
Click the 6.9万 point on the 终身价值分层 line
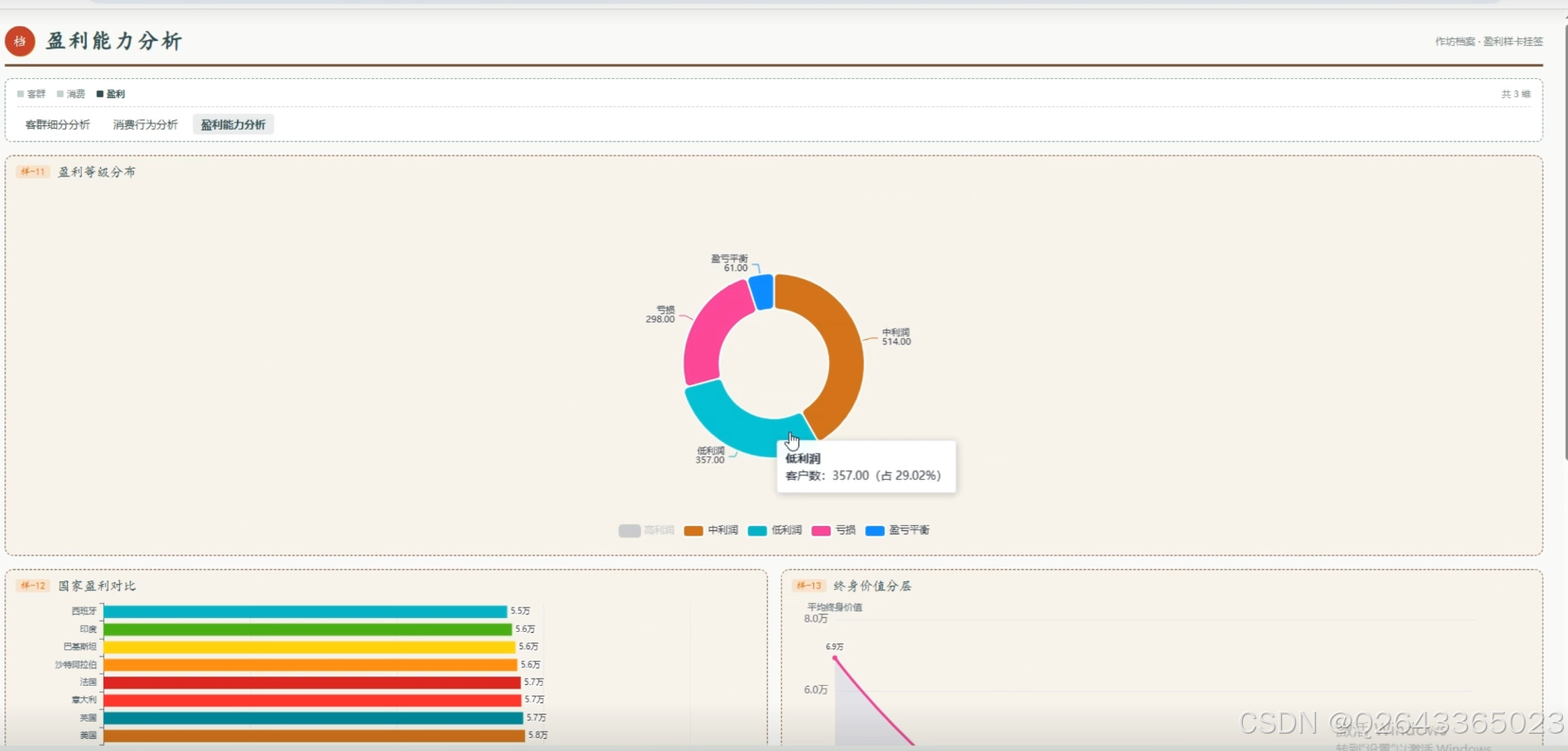(835, 658)
